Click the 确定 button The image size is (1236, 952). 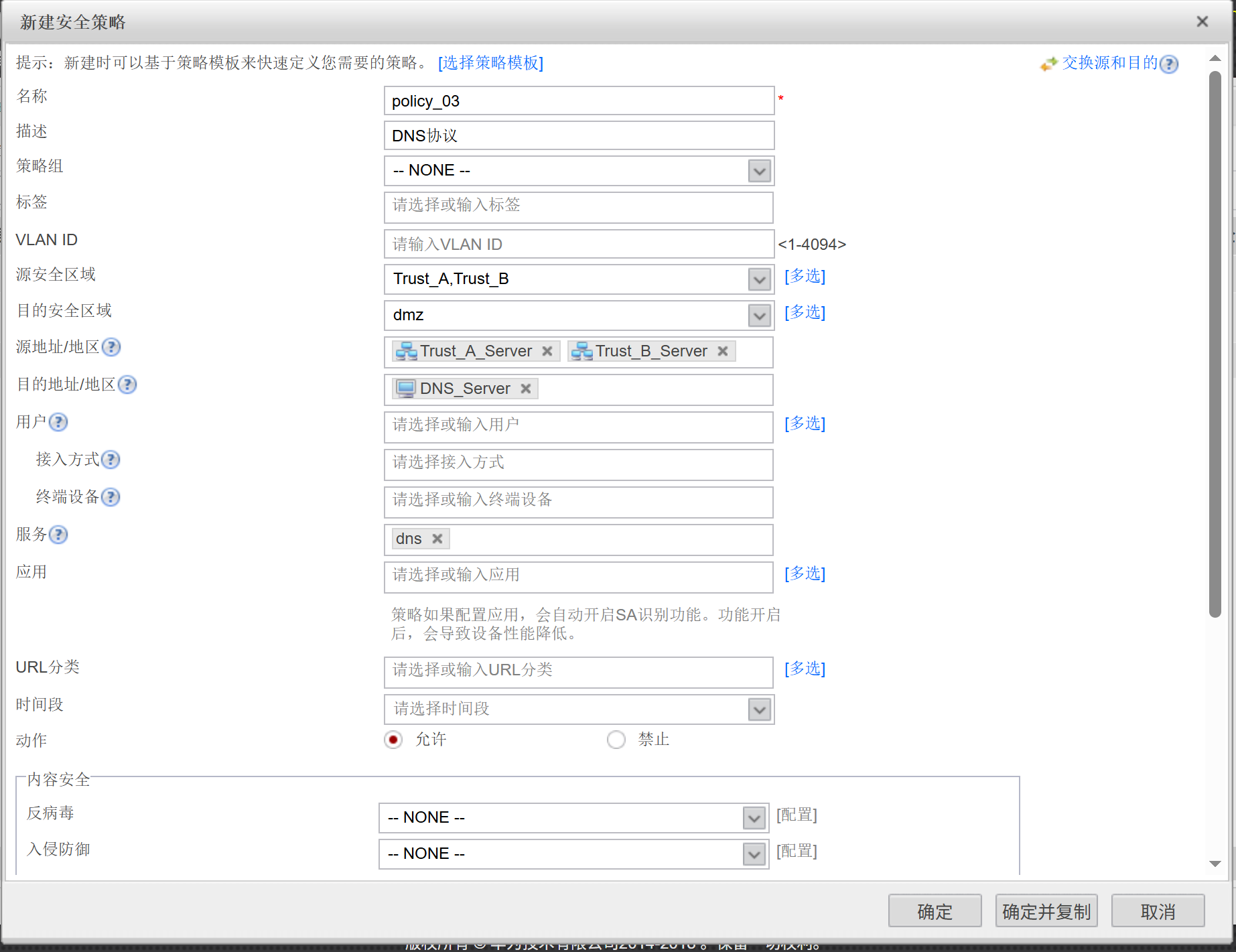(935, 911)
